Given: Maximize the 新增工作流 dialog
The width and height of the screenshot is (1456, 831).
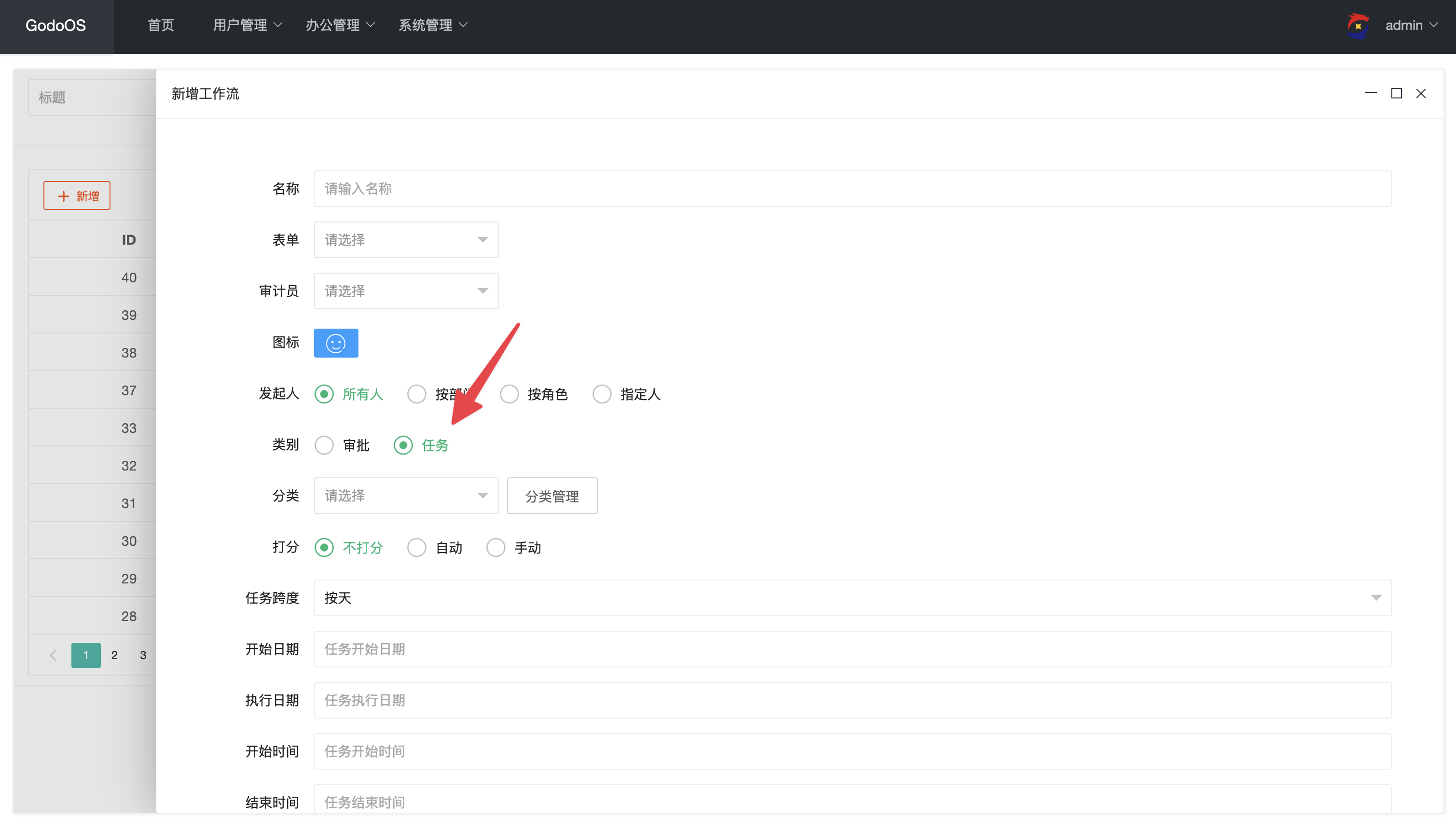Looking at the screenshot, I should click(x=1396, y=93).
